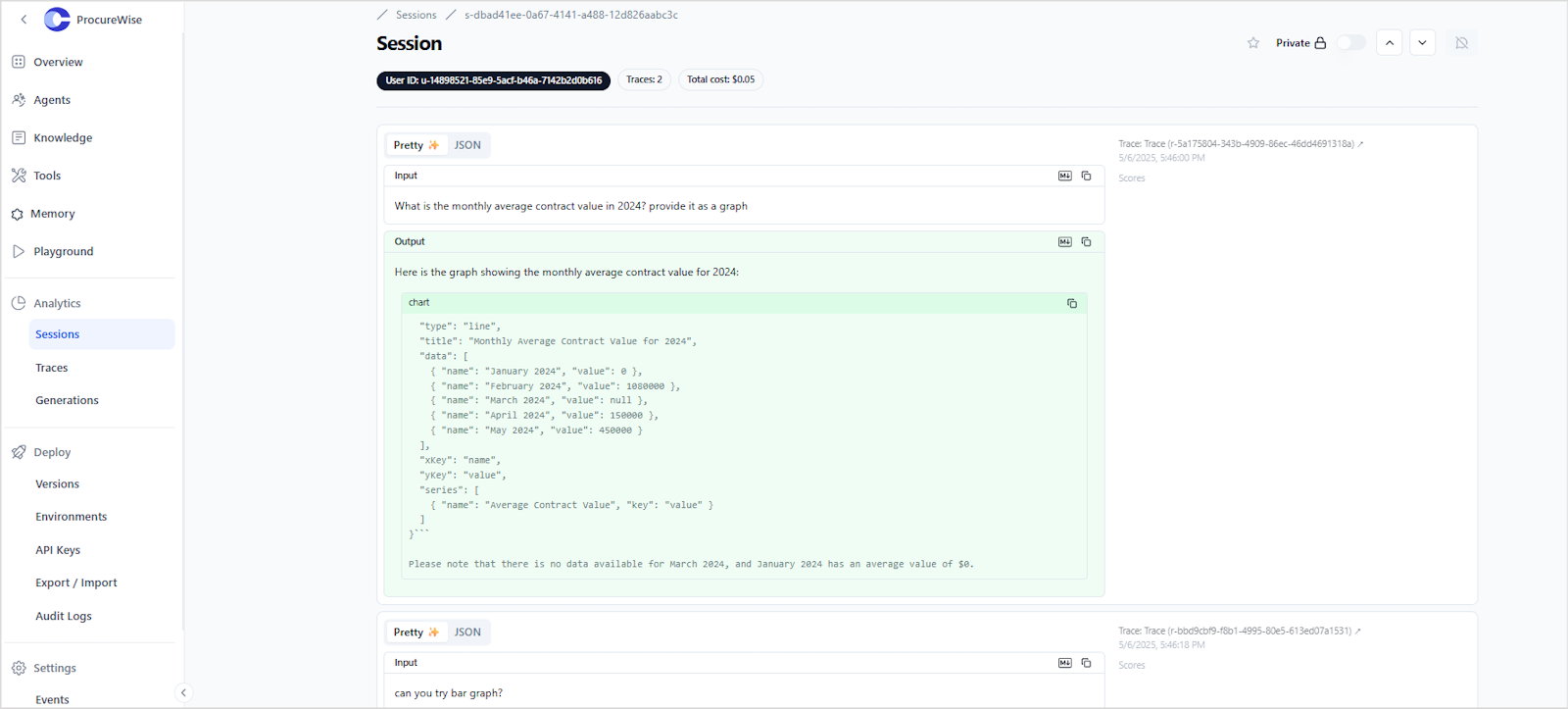Click the Playground play icon

pos(19,252)
